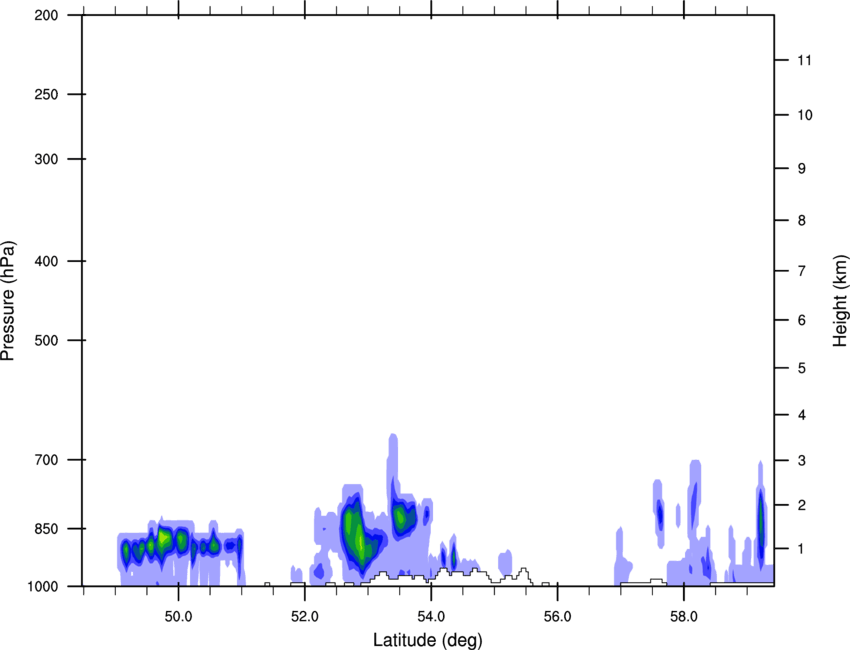Click the 400 pressure tick label
The image size is (850, 650).
pyautogui.click(x=46, y=261)
